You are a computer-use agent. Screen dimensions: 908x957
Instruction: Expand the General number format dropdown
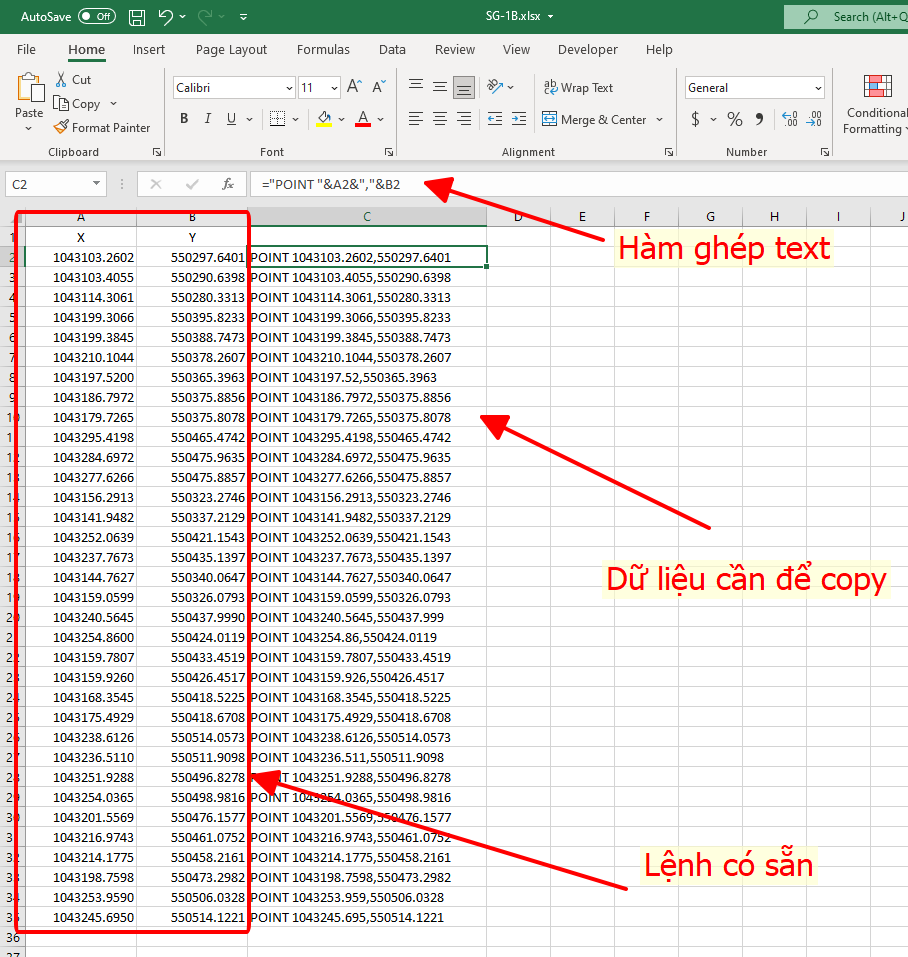pyautogui.click(x=818, y=88)
